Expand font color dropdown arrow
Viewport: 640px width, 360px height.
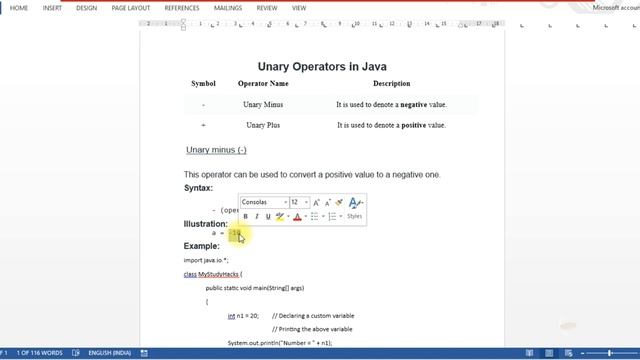pyautogui.click(x=306, y=216)
